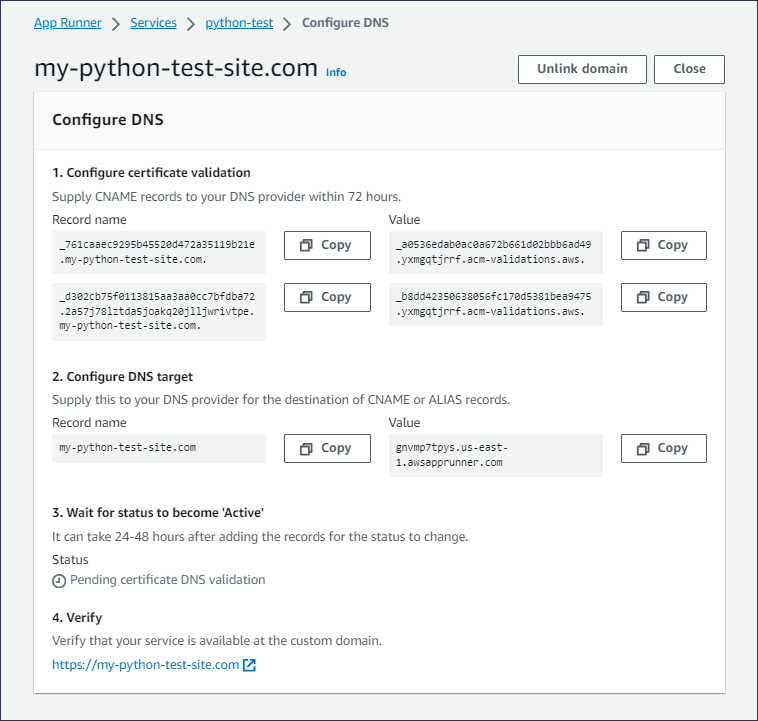Copy the DNS target record name
Image resolution: width=758 pixels, height=721 pixels.
pos(327,448)
